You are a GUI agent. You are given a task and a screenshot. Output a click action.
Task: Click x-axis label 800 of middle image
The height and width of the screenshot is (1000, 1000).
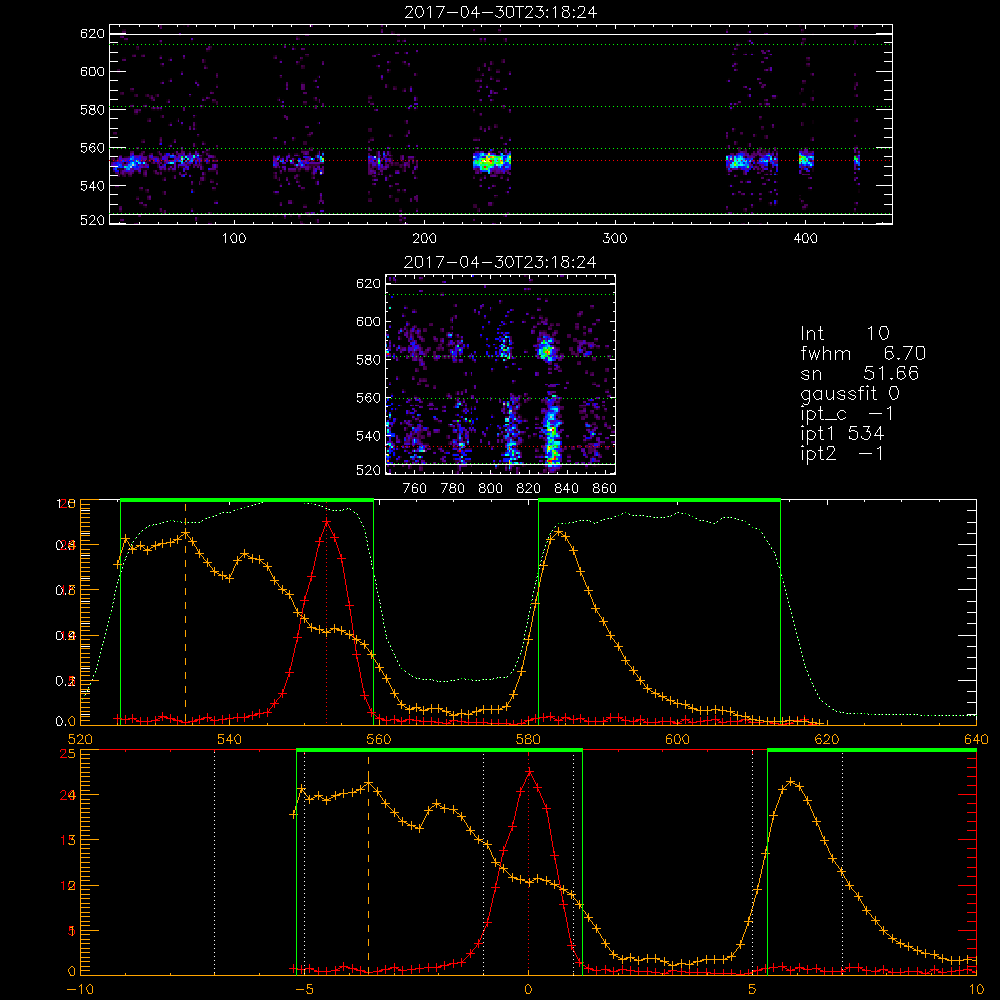(490, 489)
